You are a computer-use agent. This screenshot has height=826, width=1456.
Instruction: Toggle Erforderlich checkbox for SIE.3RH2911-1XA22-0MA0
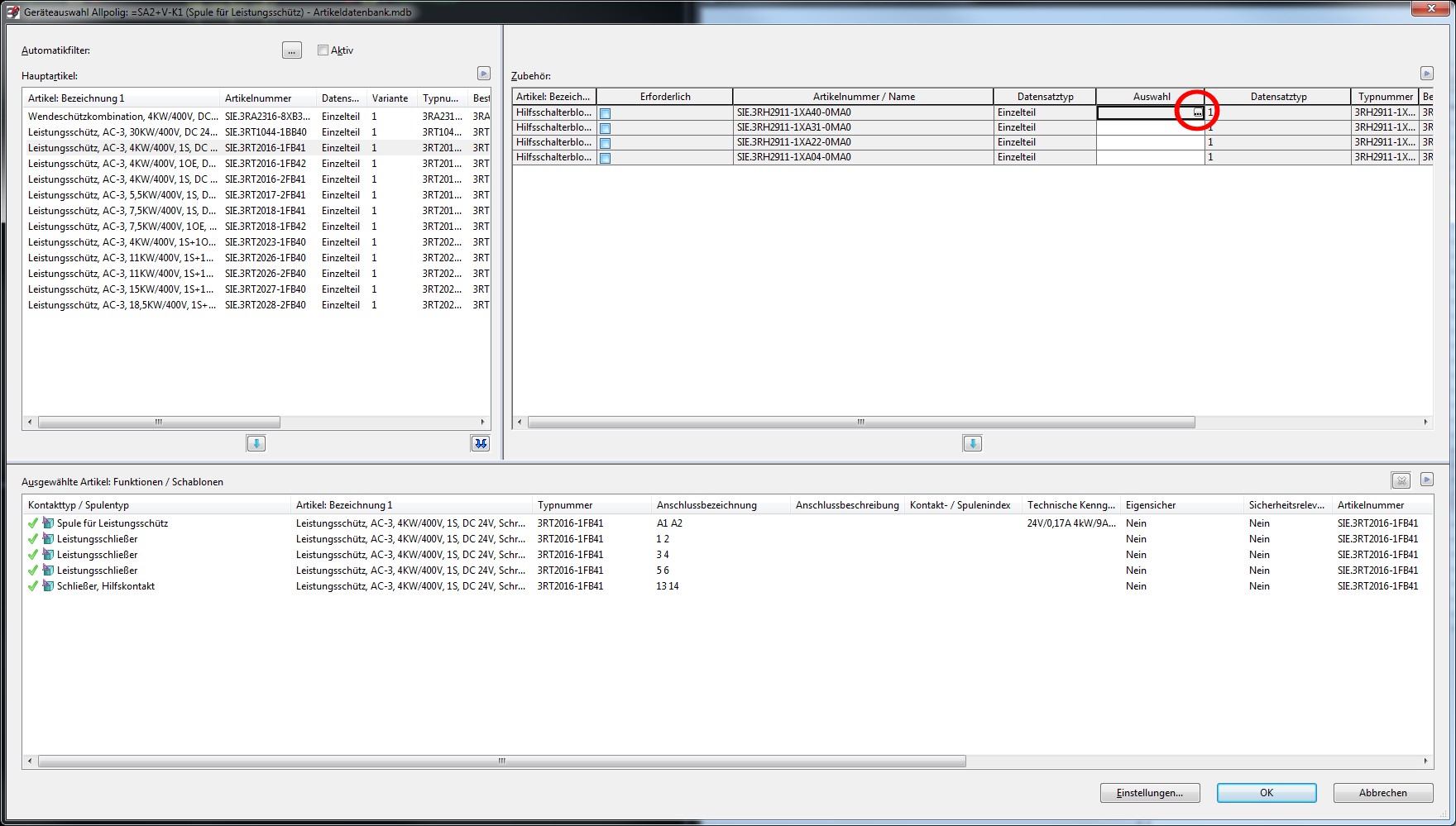click(605, 143)
